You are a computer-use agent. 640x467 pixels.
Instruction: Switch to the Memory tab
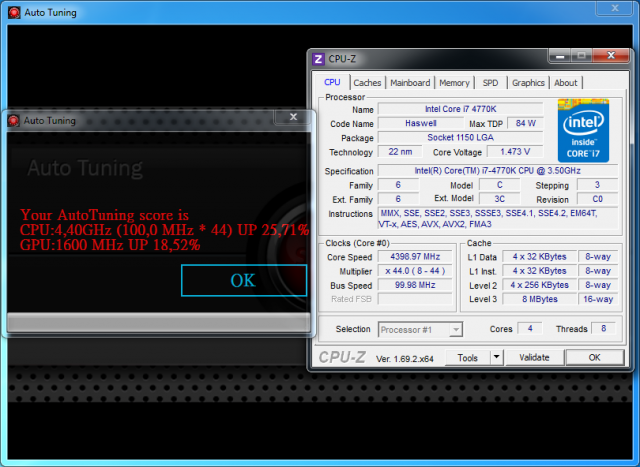click(454, 83)
